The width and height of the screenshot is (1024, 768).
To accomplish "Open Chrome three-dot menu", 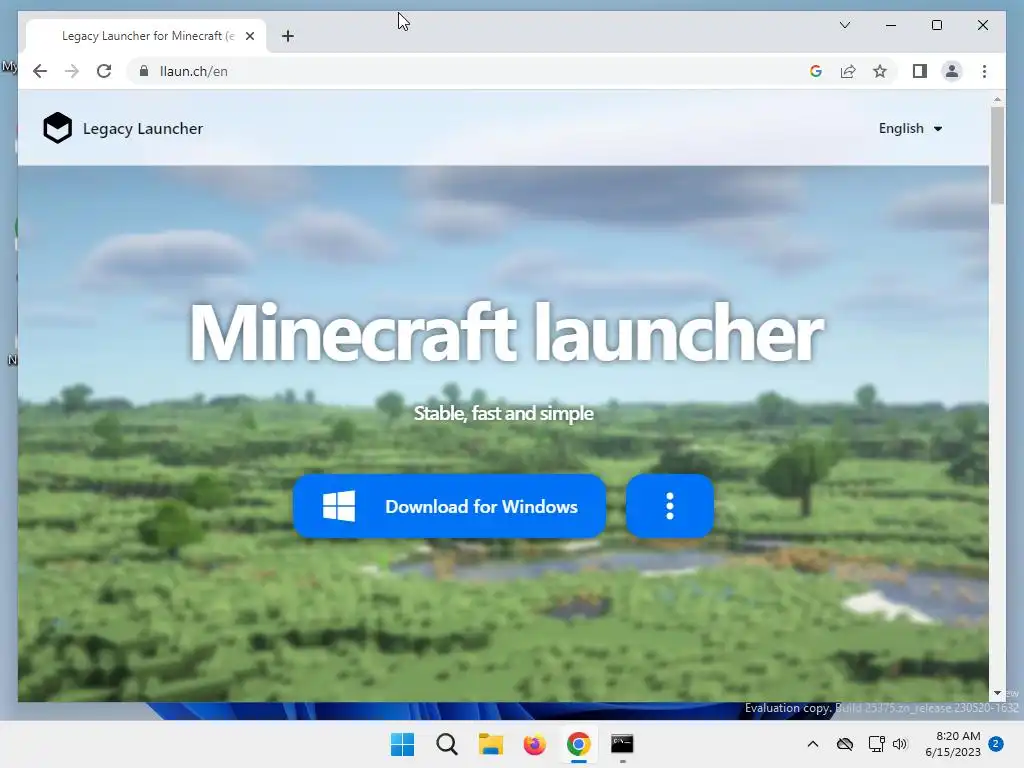I will 984,71.
